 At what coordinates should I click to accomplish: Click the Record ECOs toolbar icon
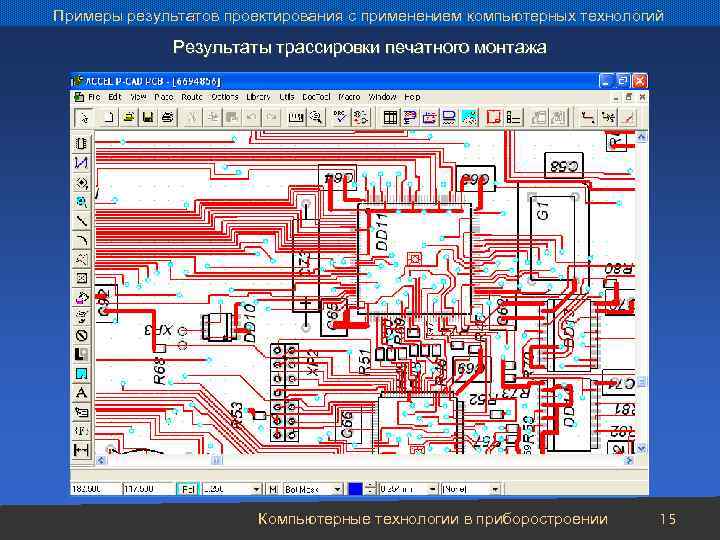coord(360,118)
